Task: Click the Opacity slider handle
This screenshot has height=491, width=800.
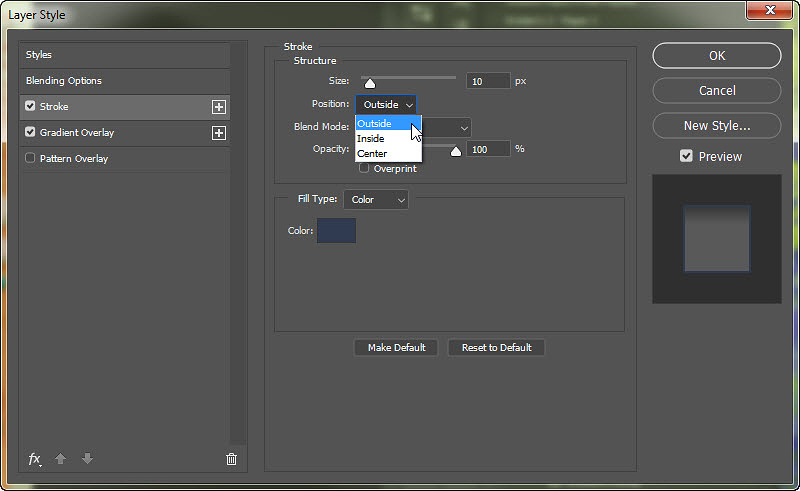Action: click(456, 151)
